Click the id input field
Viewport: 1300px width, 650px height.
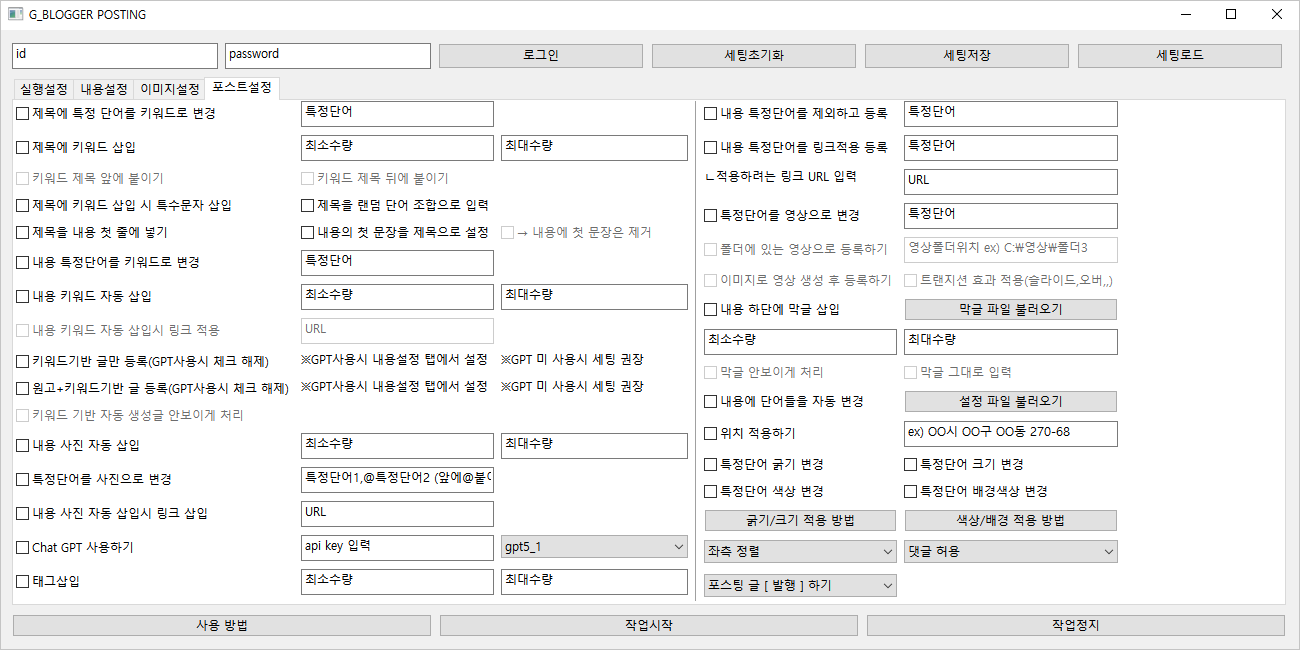[x=114, y=56]
